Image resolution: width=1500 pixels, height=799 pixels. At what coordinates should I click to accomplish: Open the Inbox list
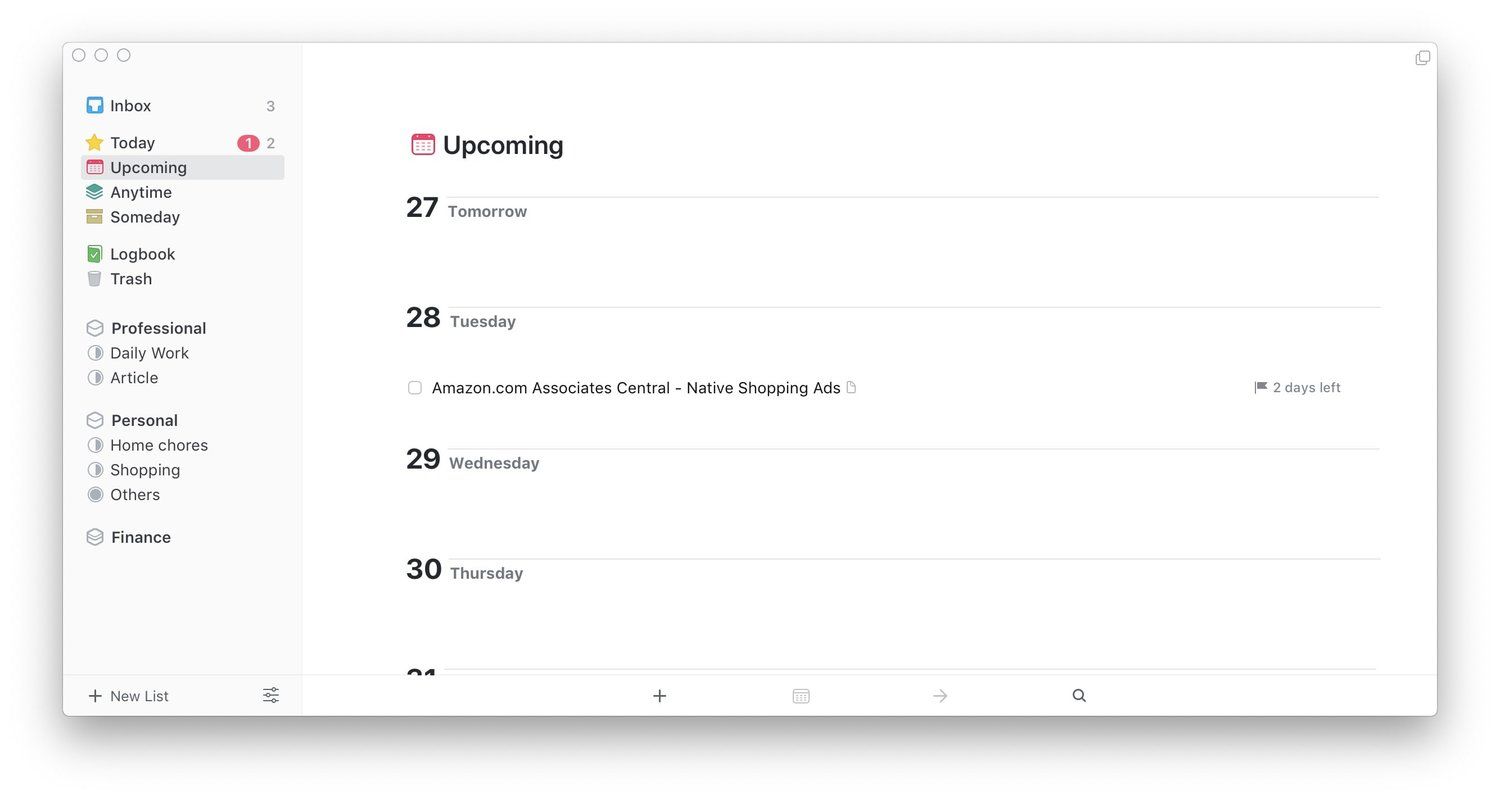130,106
